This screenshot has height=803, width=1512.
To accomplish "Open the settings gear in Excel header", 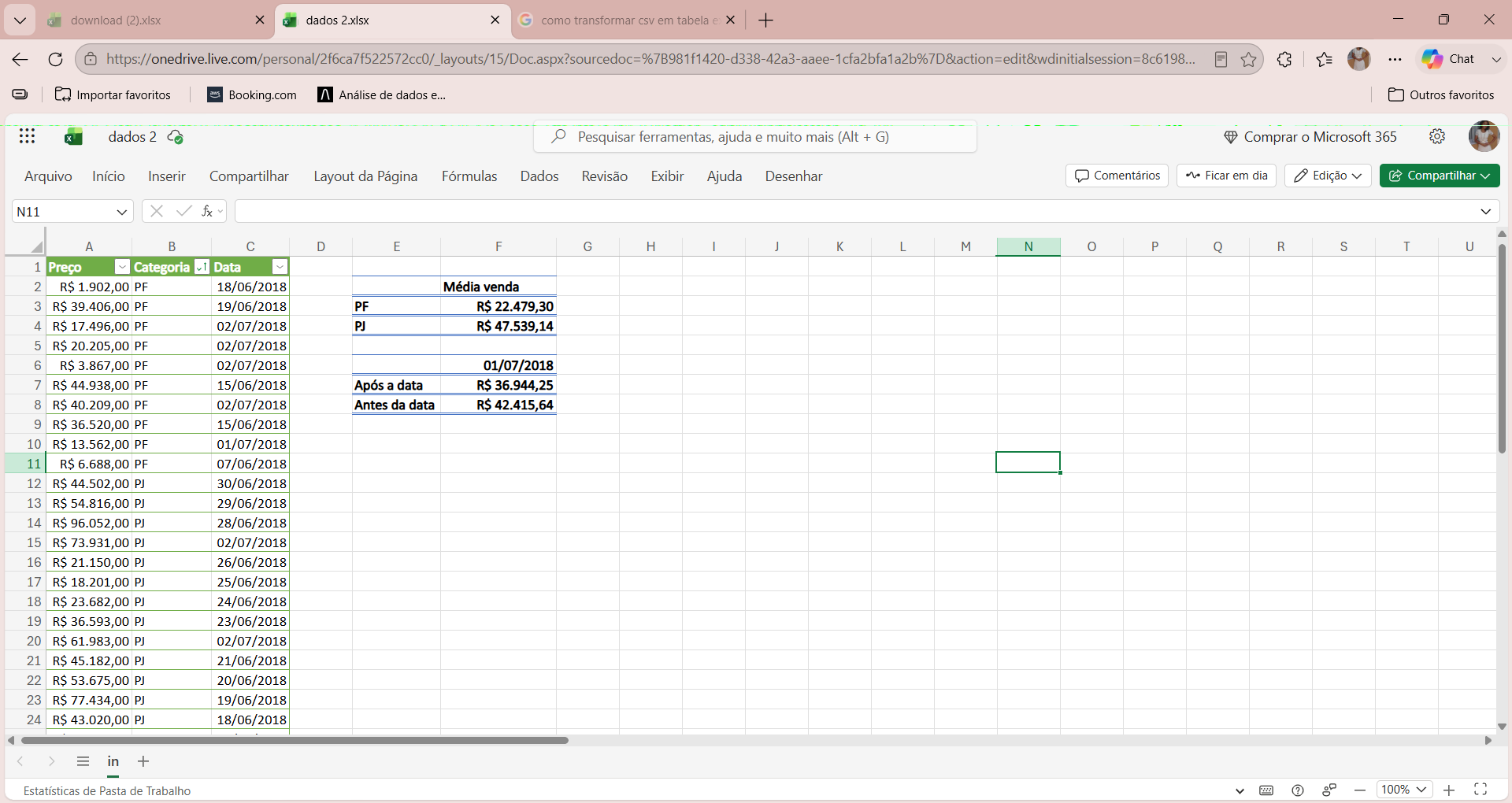I will (x=1437, y=136).
